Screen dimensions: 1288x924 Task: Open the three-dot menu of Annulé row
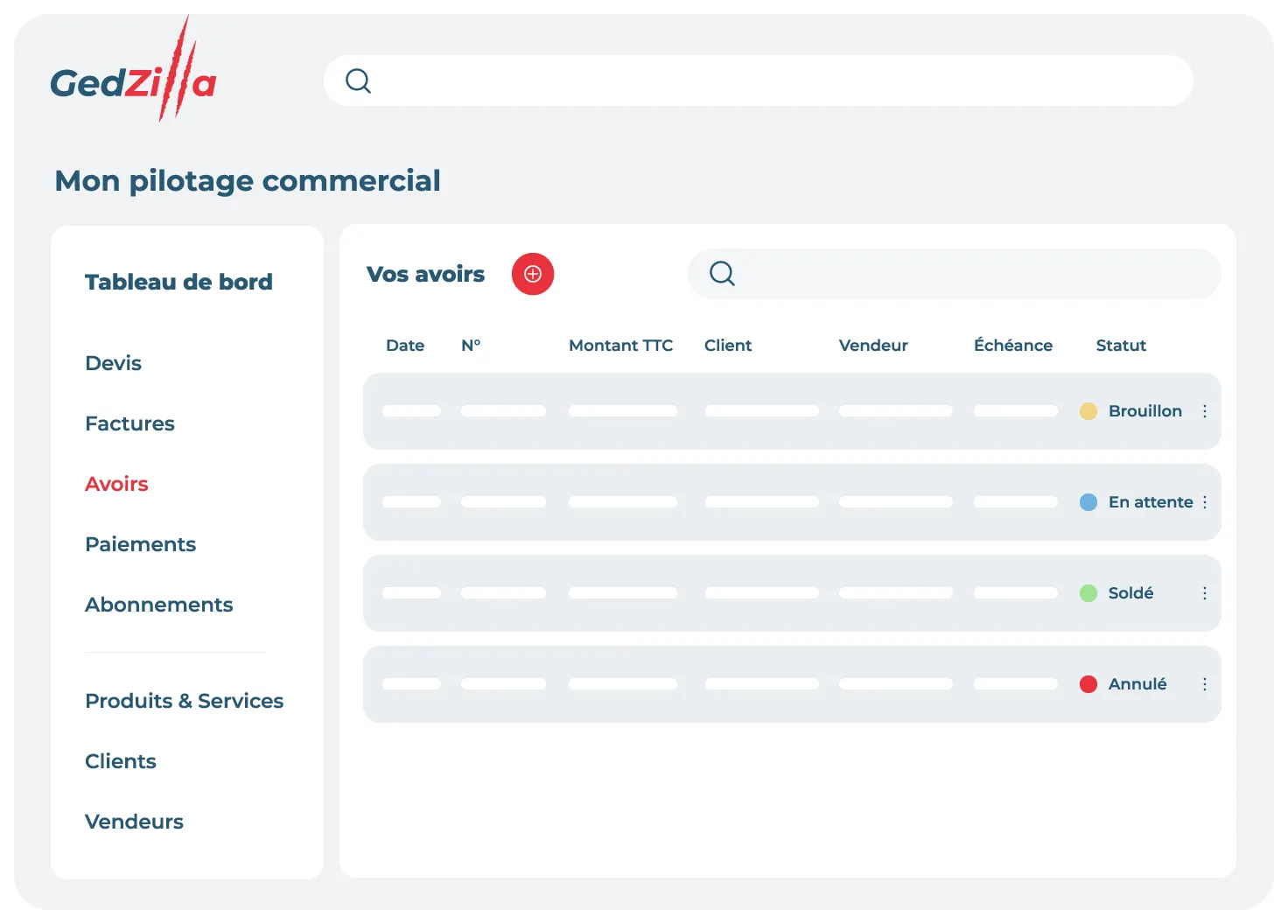[x=1205, y=684]
